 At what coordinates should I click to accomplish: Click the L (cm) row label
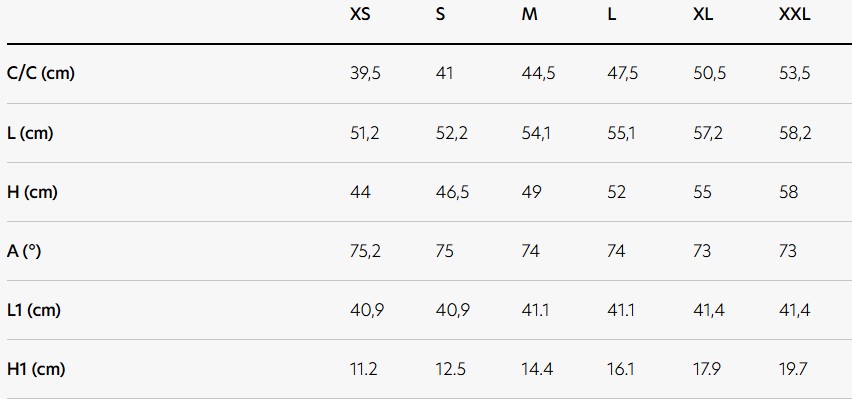tap(30, 133)
